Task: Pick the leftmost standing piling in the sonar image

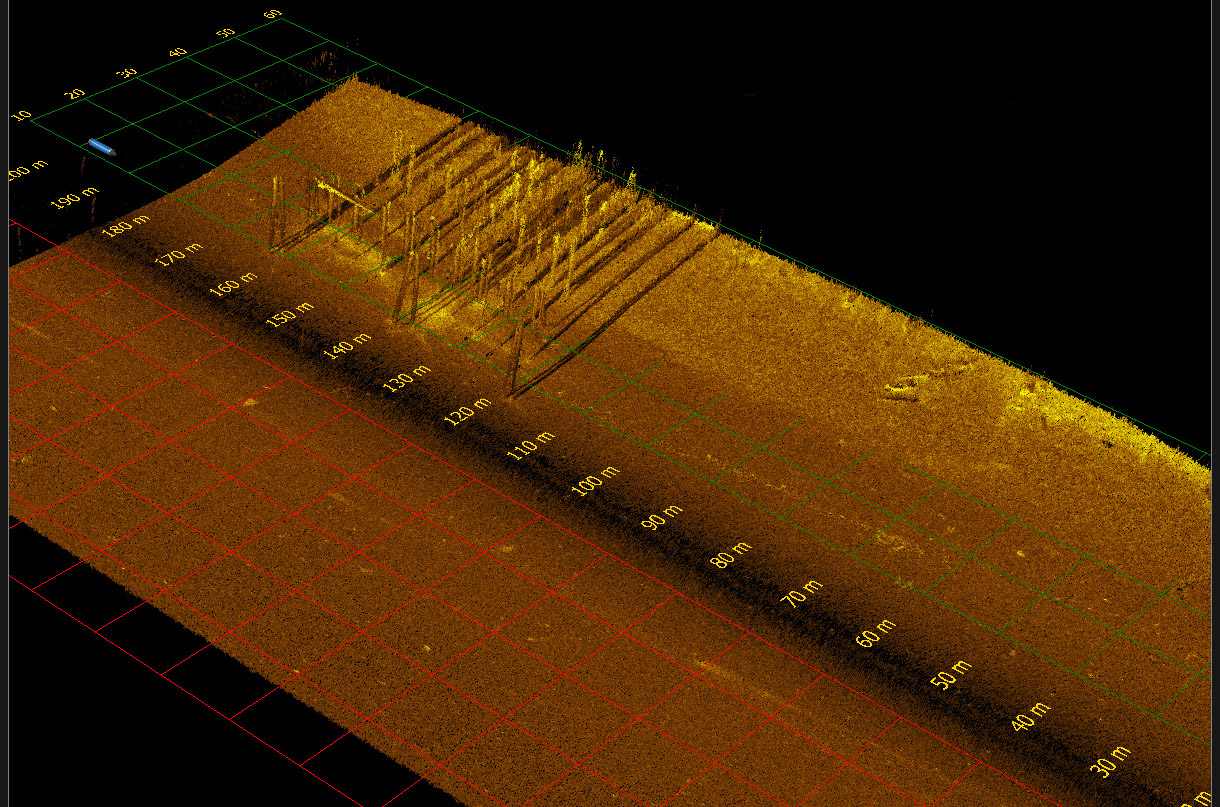Action: coord(275,212)
